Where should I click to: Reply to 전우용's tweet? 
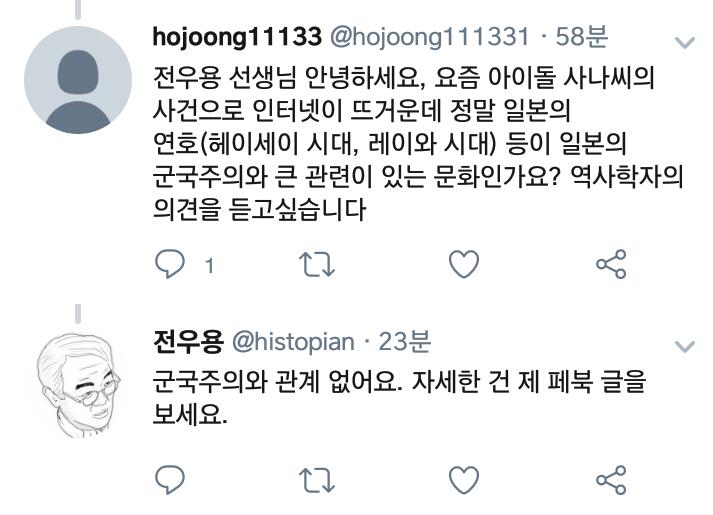click(170, 480)
